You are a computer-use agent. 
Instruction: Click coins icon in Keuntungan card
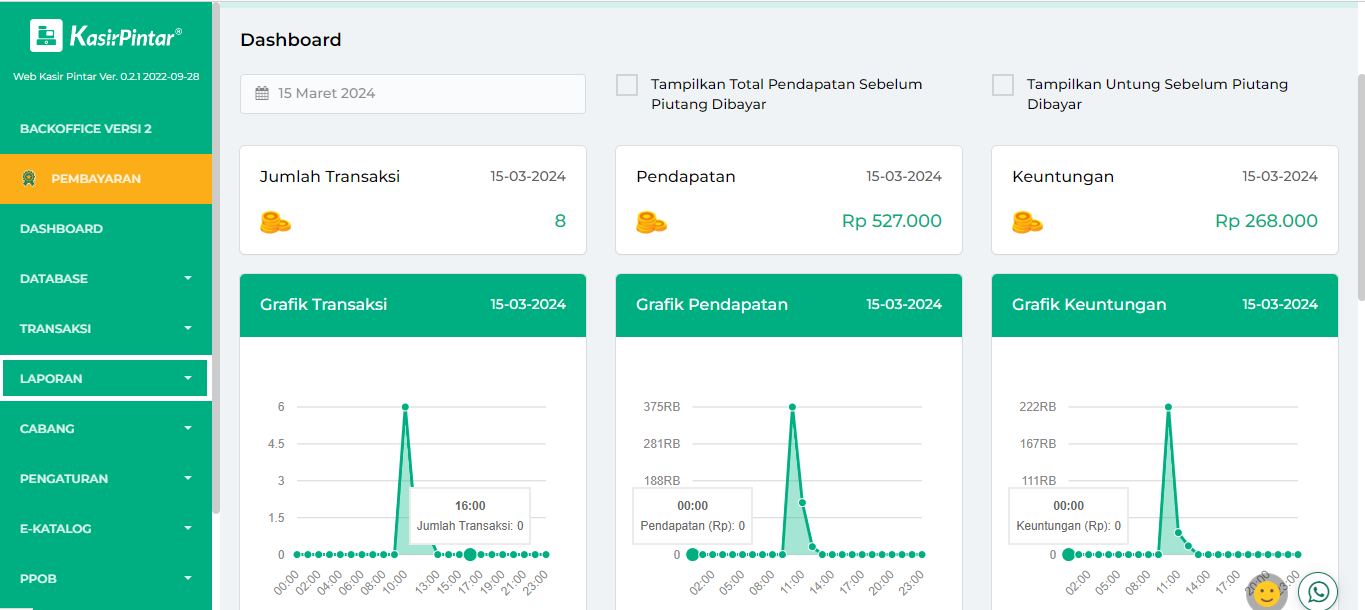1027,222
